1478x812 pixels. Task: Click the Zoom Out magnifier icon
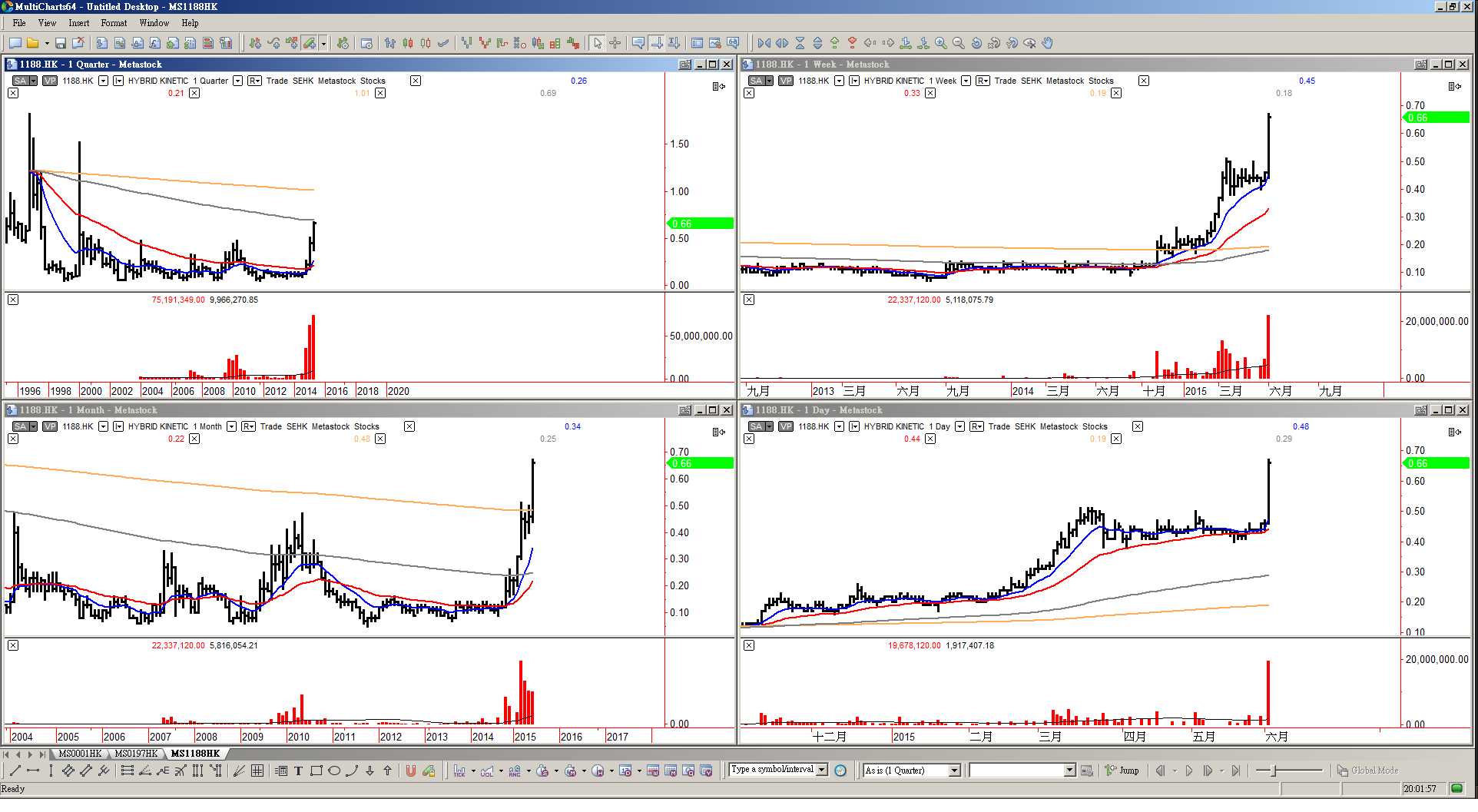(958, 43)
